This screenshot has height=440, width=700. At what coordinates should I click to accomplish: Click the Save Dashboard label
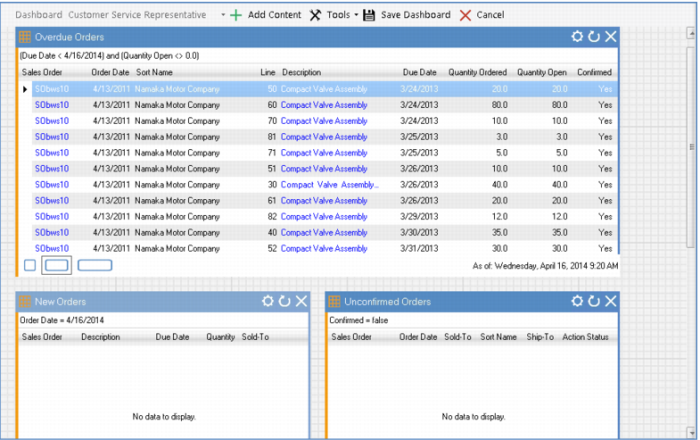click(x=416, y=15)
